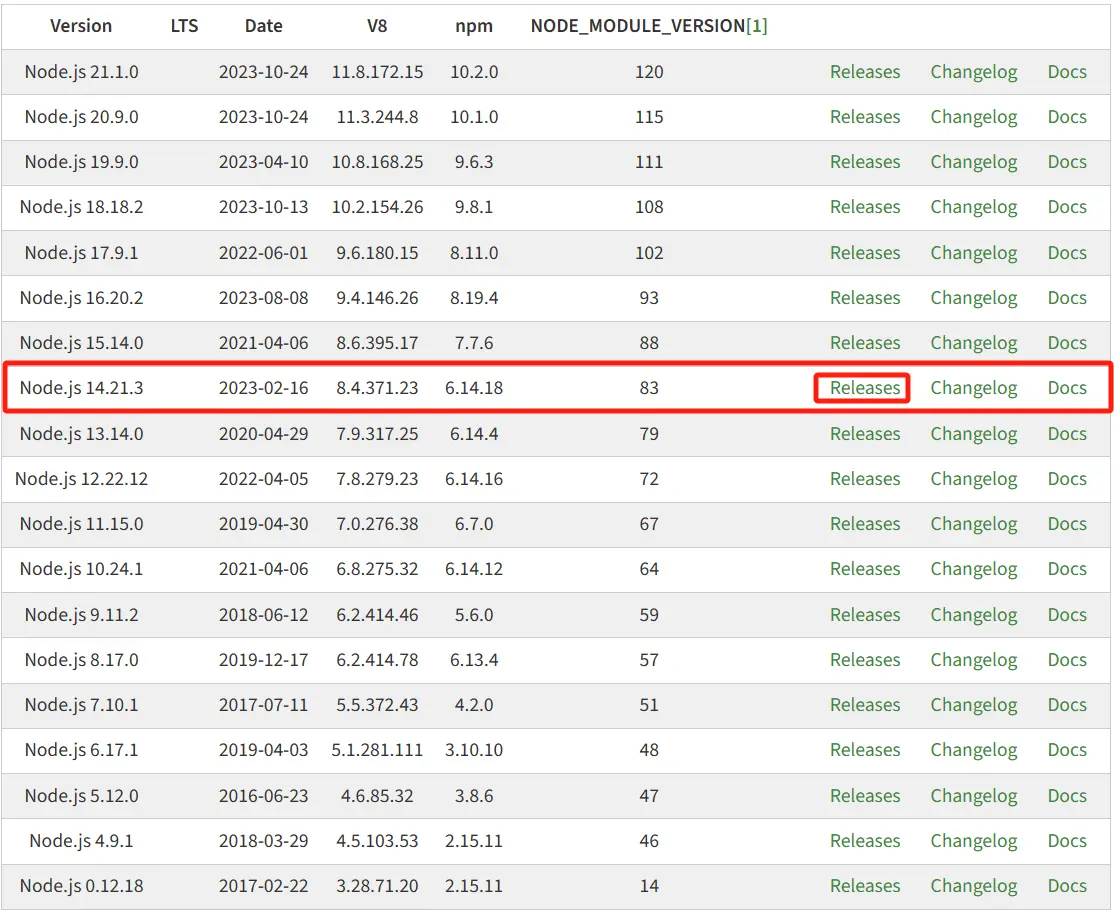This screenshot has height=910, width=1114.
Task: Open Changelog for Node.js 21.1.0
Action: pyautogui.click(x=973, y=72)
